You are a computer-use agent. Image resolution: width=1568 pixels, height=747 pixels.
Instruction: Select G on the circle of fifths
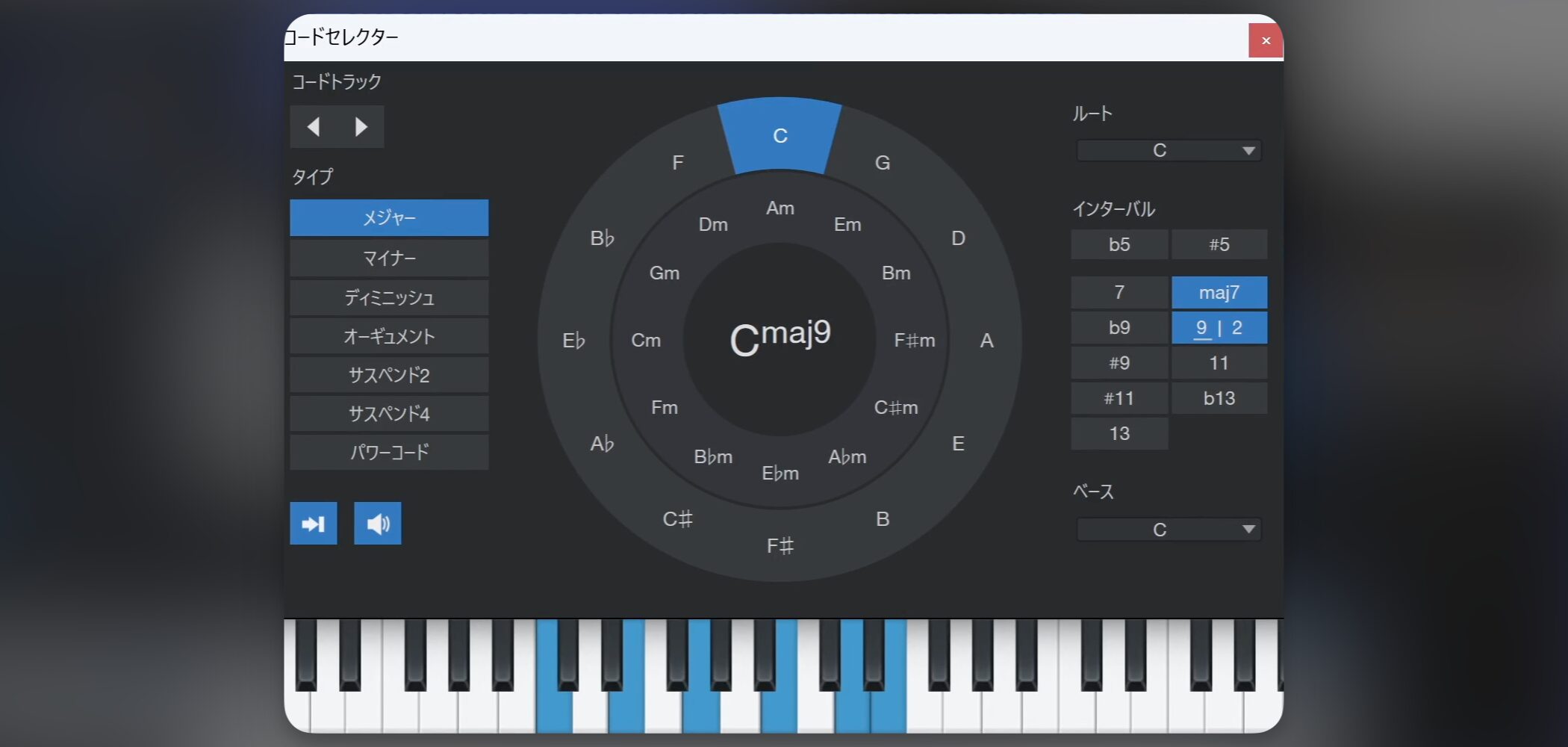pyautogui.click(x=882, y=163)
